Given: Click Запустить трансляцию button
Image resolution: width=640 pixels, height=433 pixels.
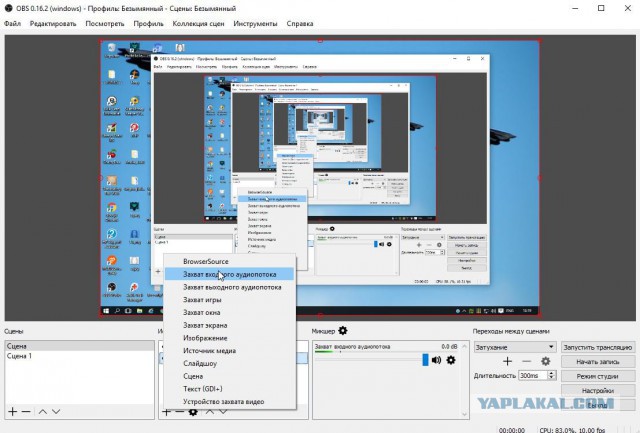Looking at the screenshot, I should pos(598,347).
